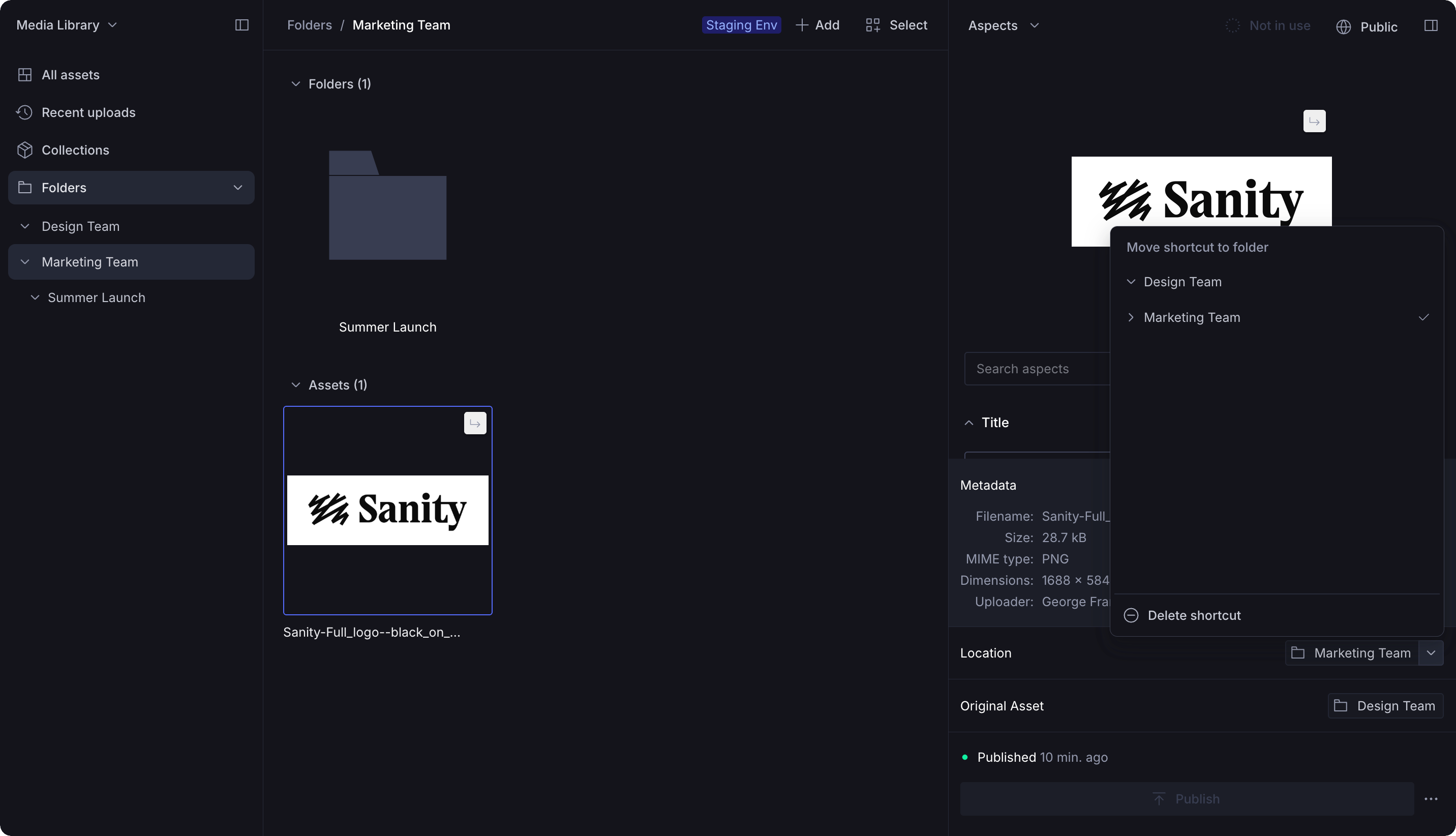Click the upload arrow icon on Publish
Screen dimensions: 1456x836
[x=1159, y=799]
